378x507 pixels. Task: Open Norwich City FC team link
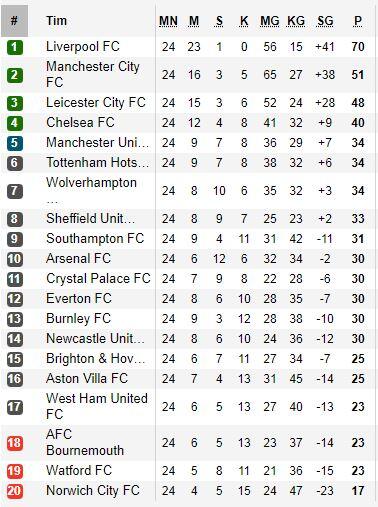(93, 490)
